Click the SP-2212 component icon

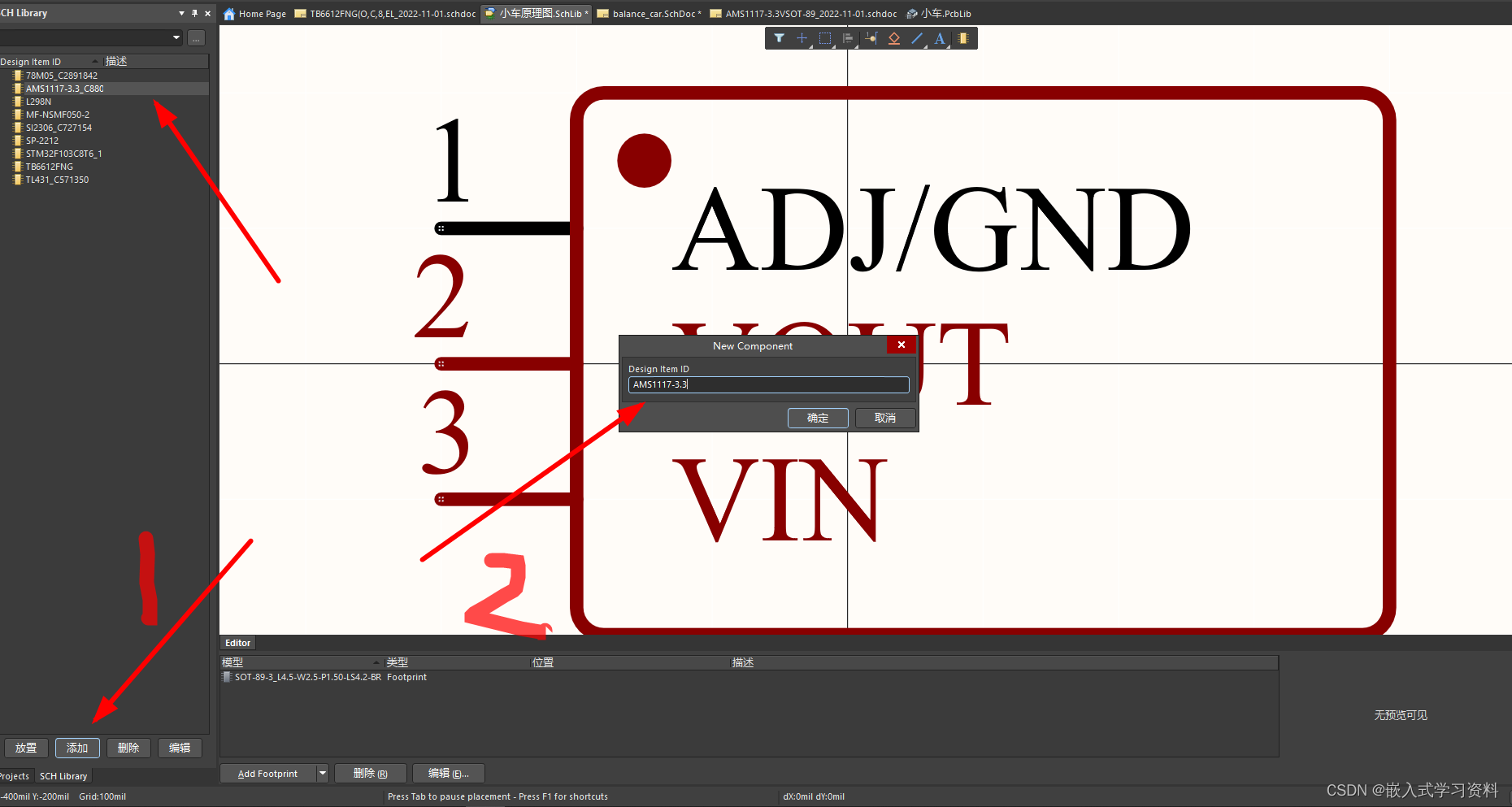pyautogui.click(x=18, y=141)
